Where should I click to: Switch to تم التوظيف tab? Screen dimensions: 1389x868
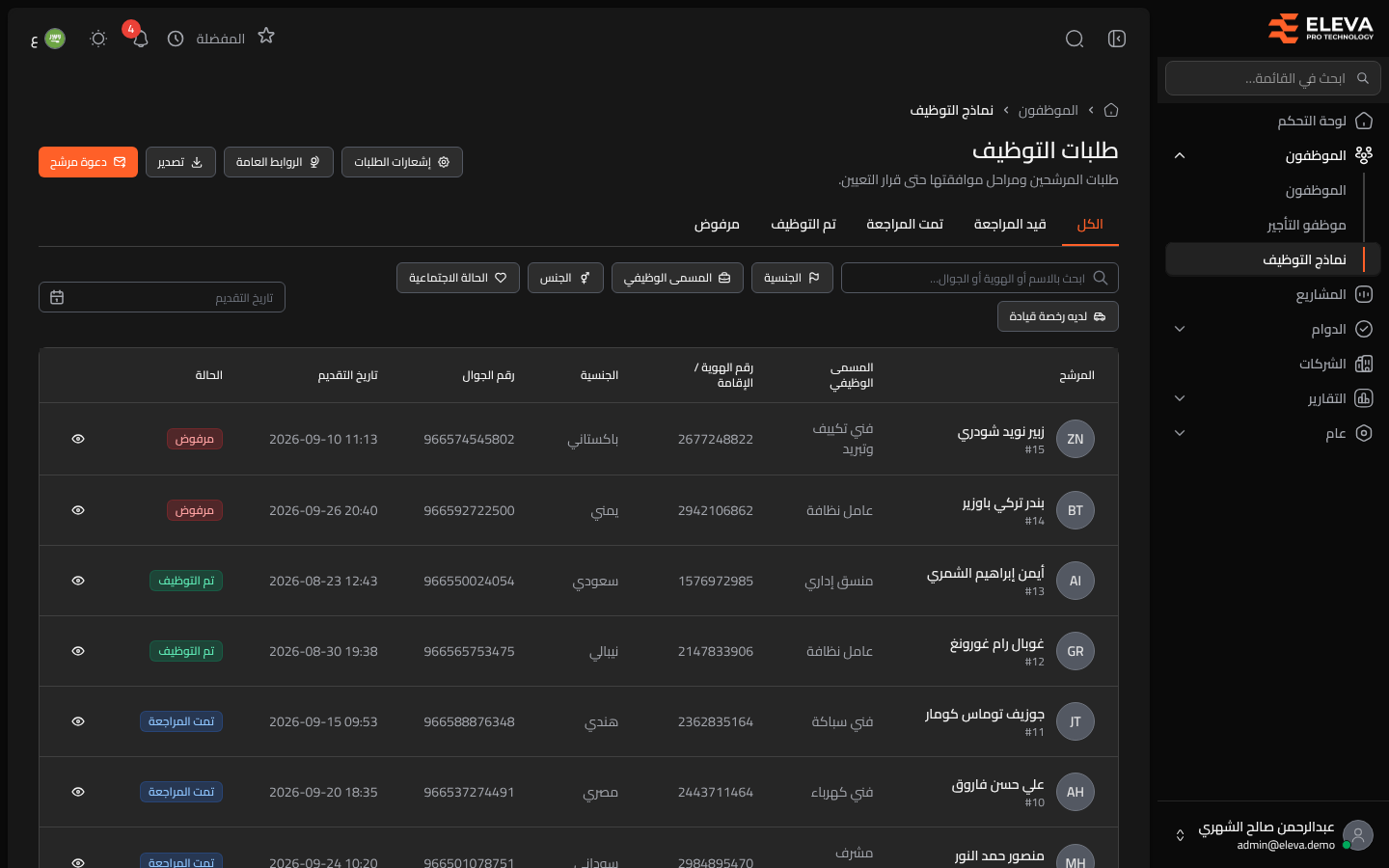click(x=803, y=224)
